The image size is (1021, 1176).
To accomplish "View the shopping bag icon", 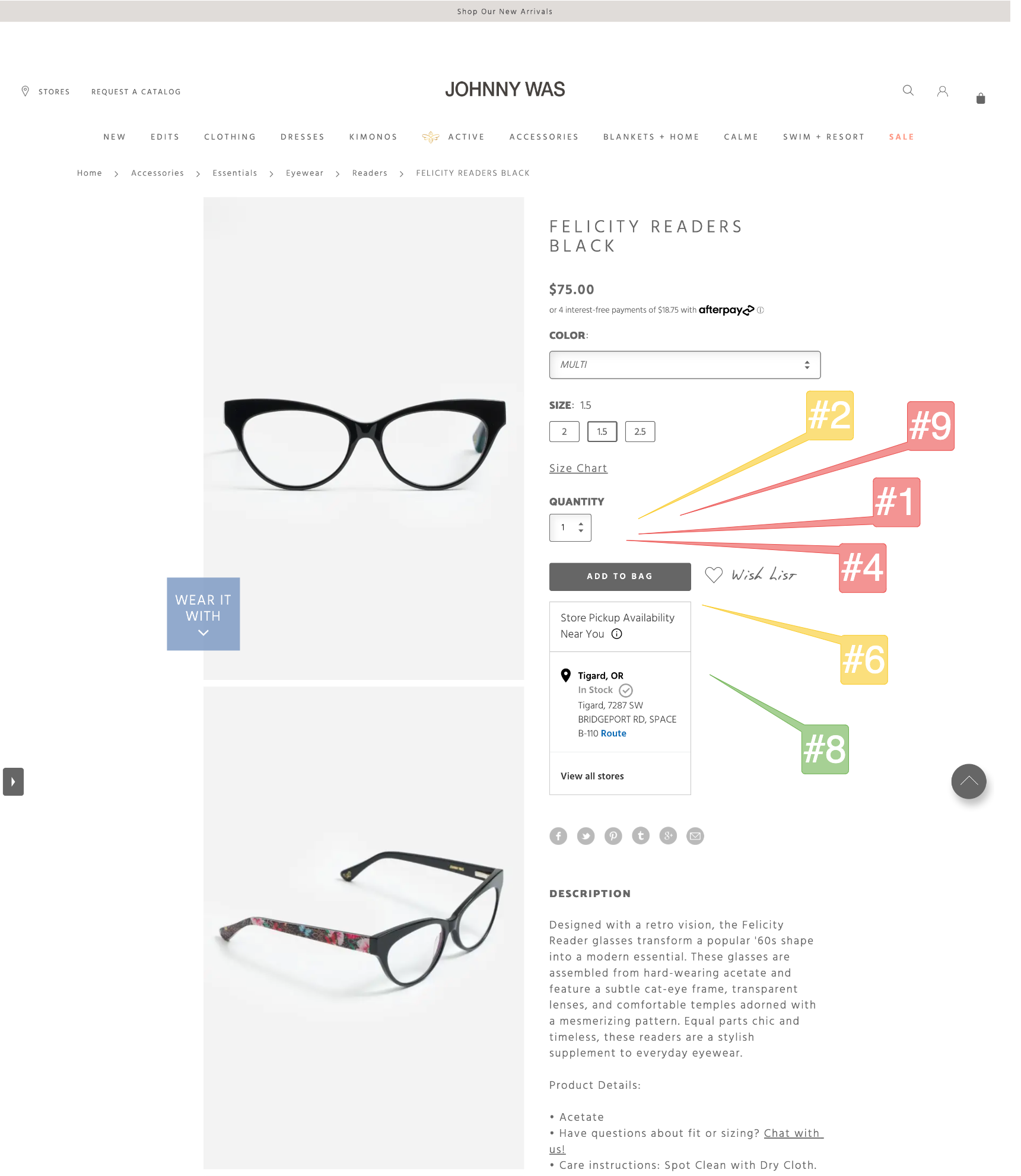I will click(x=981, y=98).
